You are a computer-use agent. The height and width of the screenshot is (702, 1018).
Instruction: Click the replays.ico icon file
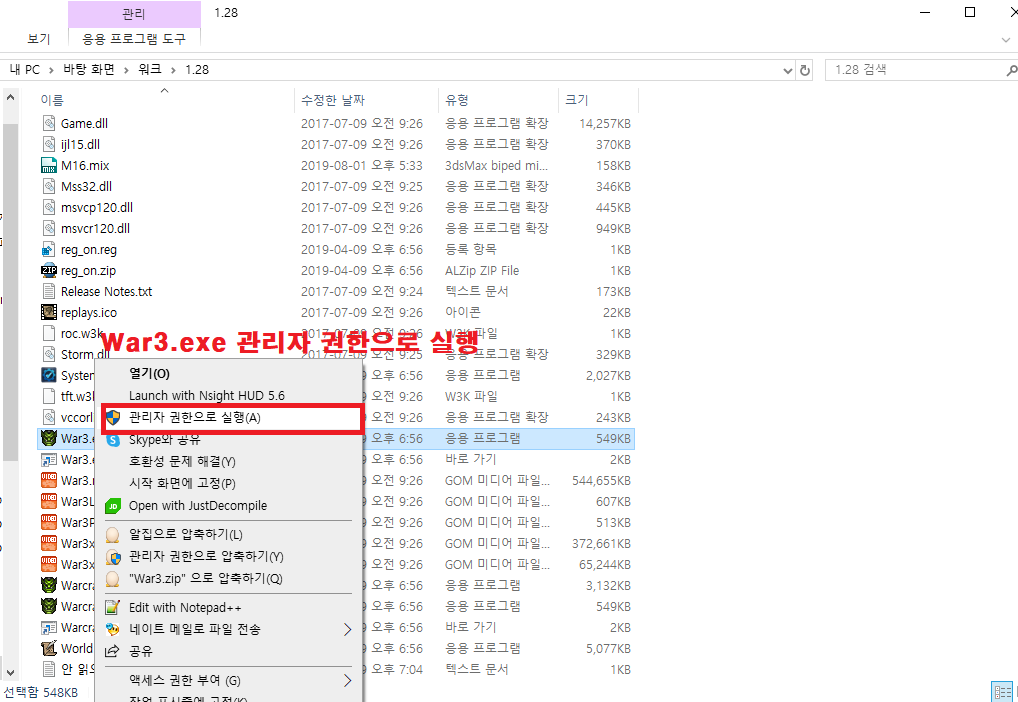[49, 312]
